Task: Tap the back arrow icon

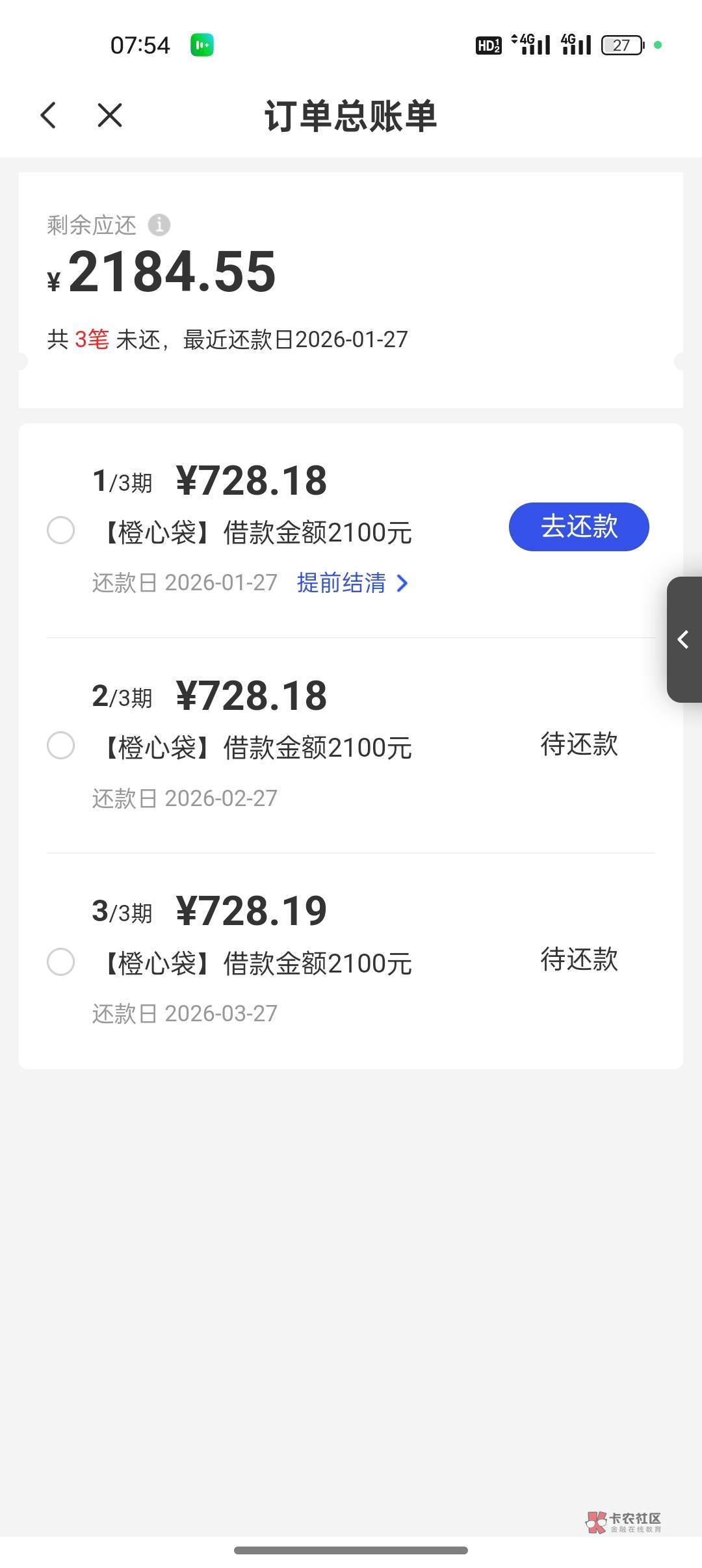Action: point(49,116)
